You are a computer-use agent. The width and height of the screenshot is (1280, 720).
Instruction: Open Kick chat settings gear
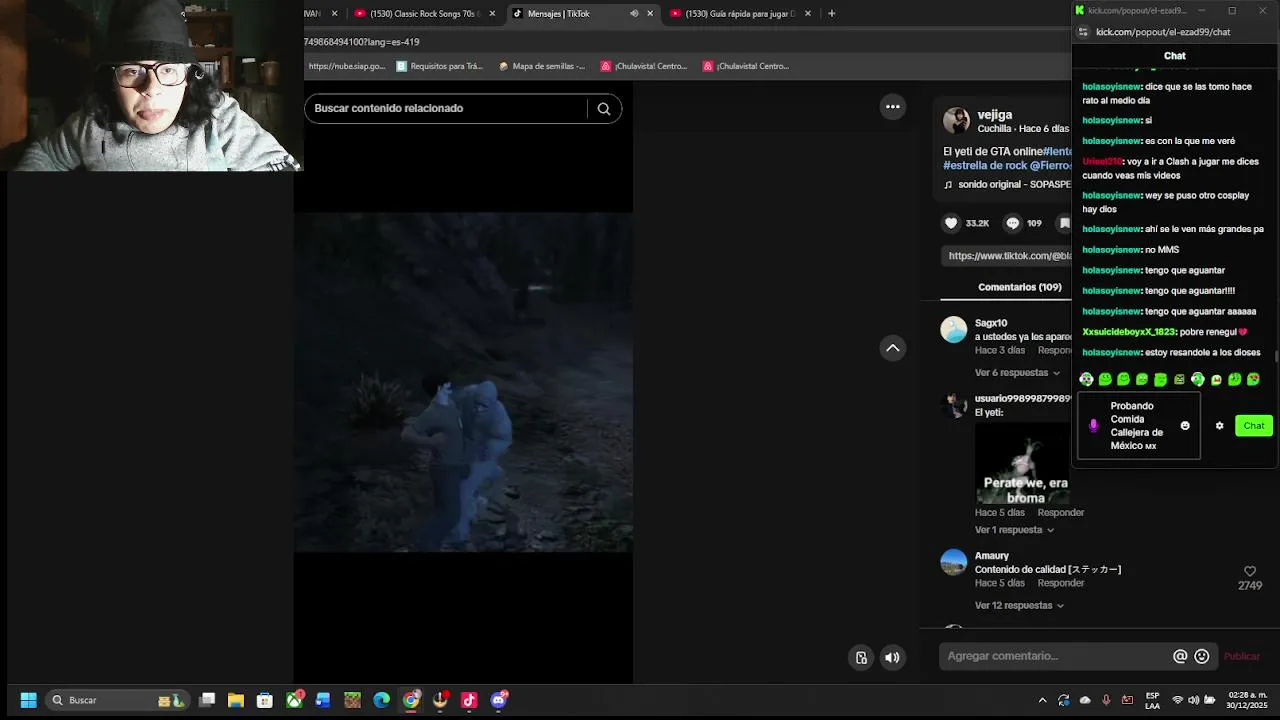point(1219,426)
